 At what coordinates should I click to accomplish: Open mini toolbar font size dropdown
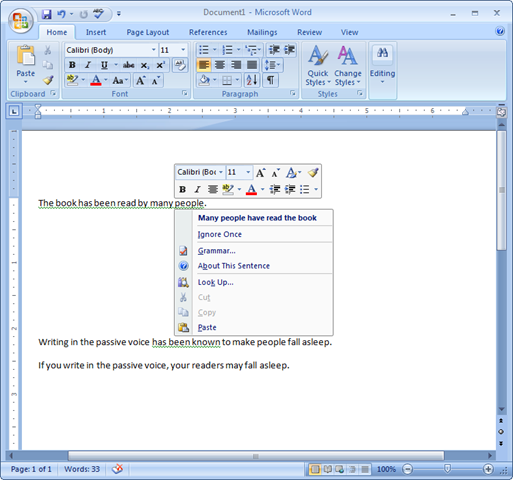click(248, 172)
